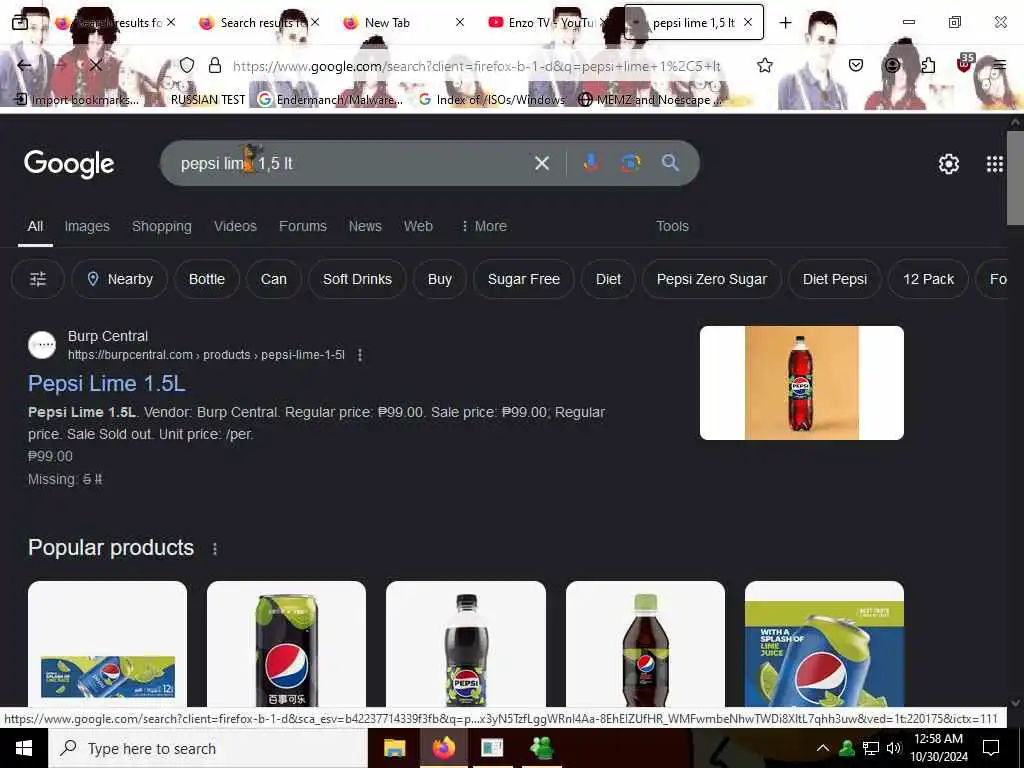Open the Firefox account icon
Image resolution: width=1024 pixels, height=768 pixels.
[x=892, y=65]
